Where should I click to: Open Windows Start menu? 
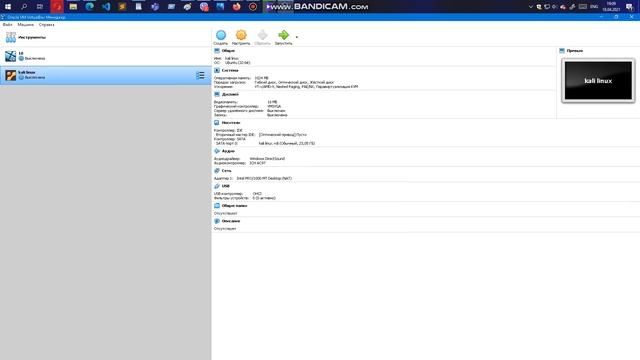[8, 7]
